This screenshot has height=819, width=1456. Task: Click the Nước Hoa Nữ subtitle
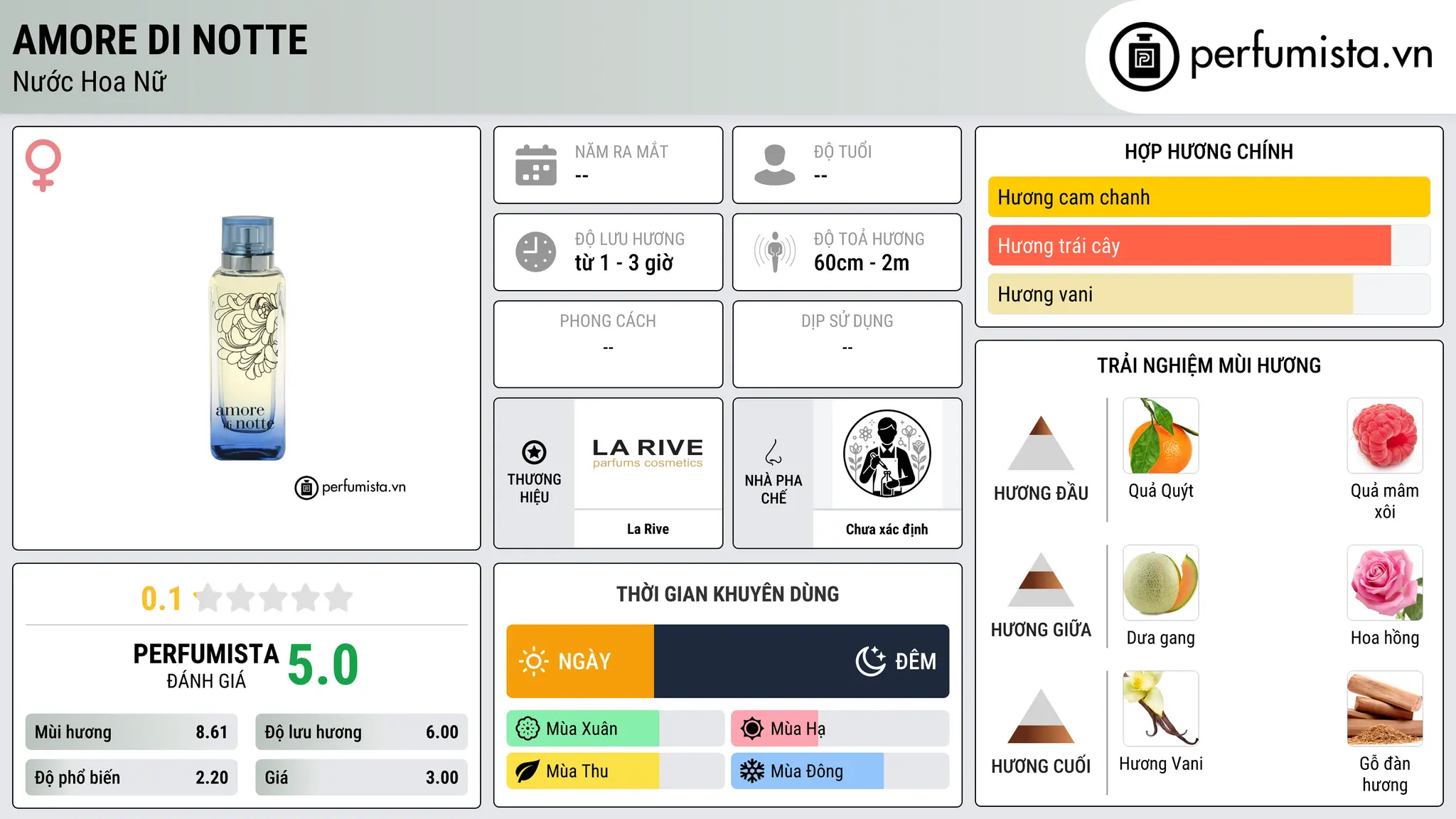90,82
